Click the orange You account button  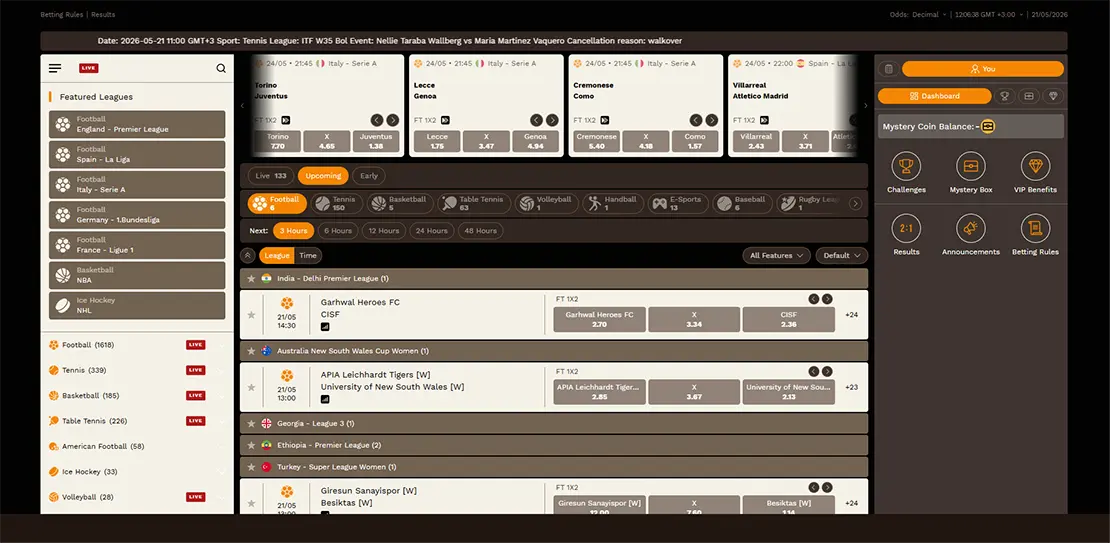click(983, 69)
